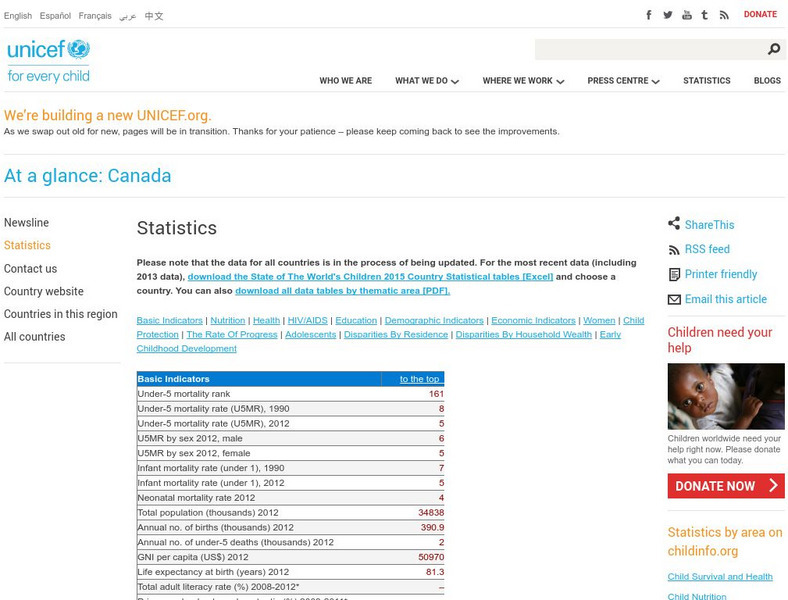
Task: Jump to Adolescents section link
Action: click(x=311, y=334)
